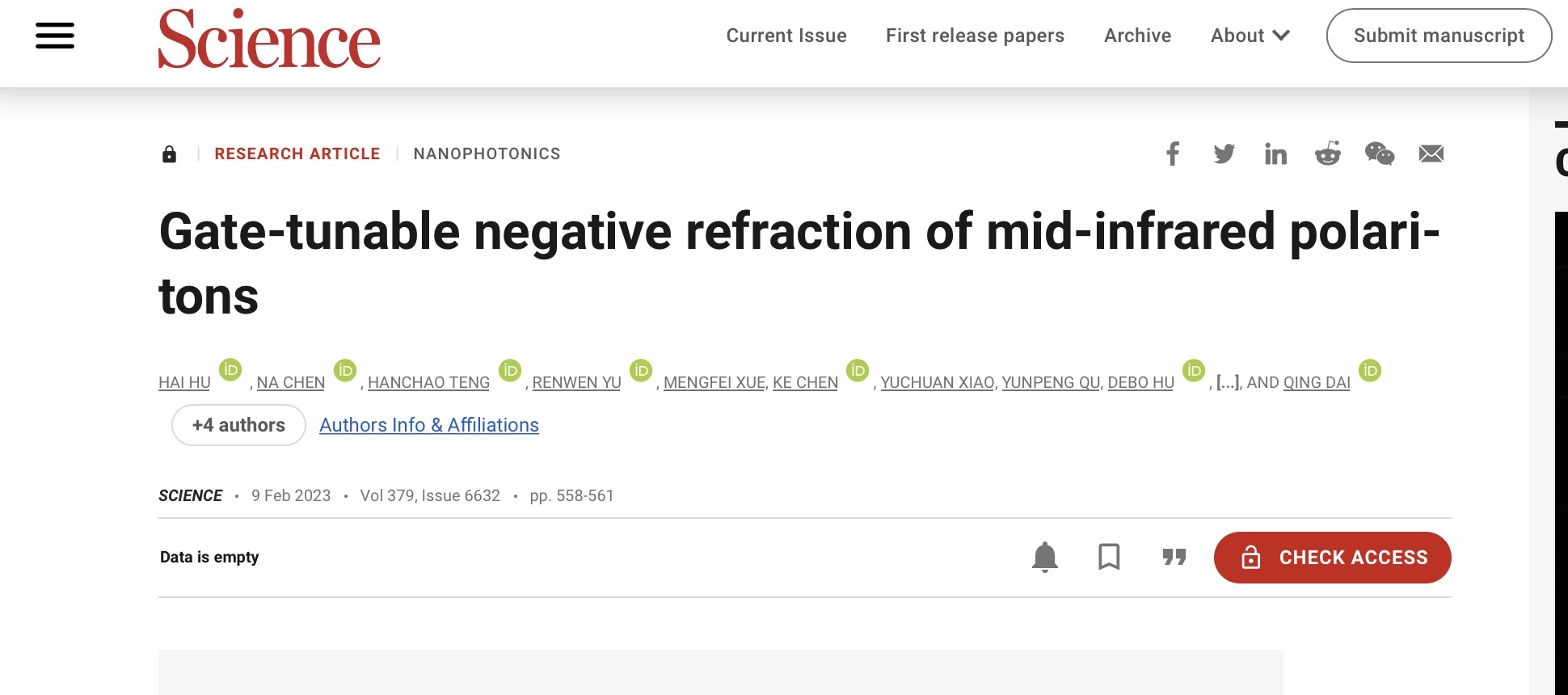This screenshot has height=695, width=1568.
Task: Share article on Facebook
Action: (x=1173, y=154)
